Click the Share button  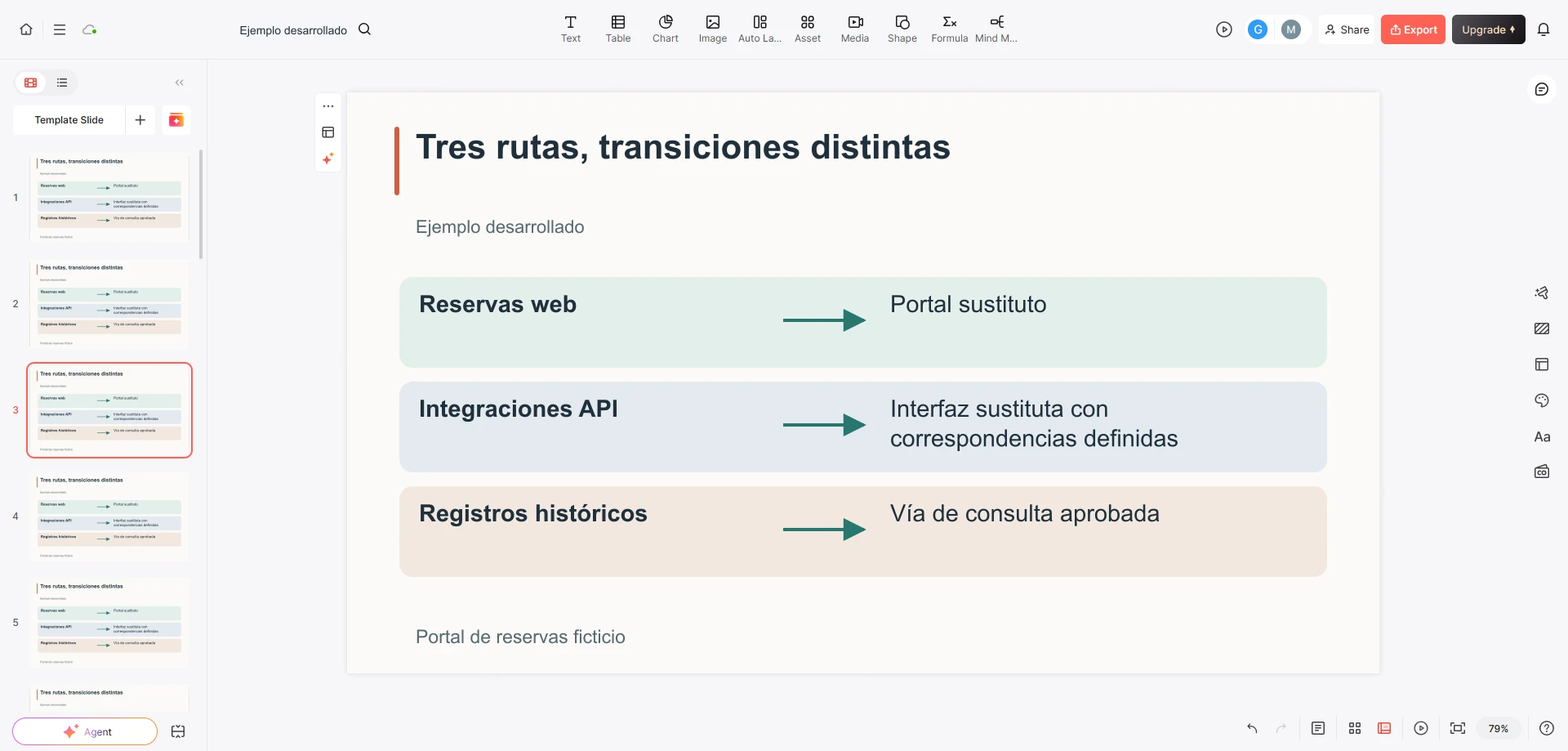pyautogui.click(x=1347, y=29)
